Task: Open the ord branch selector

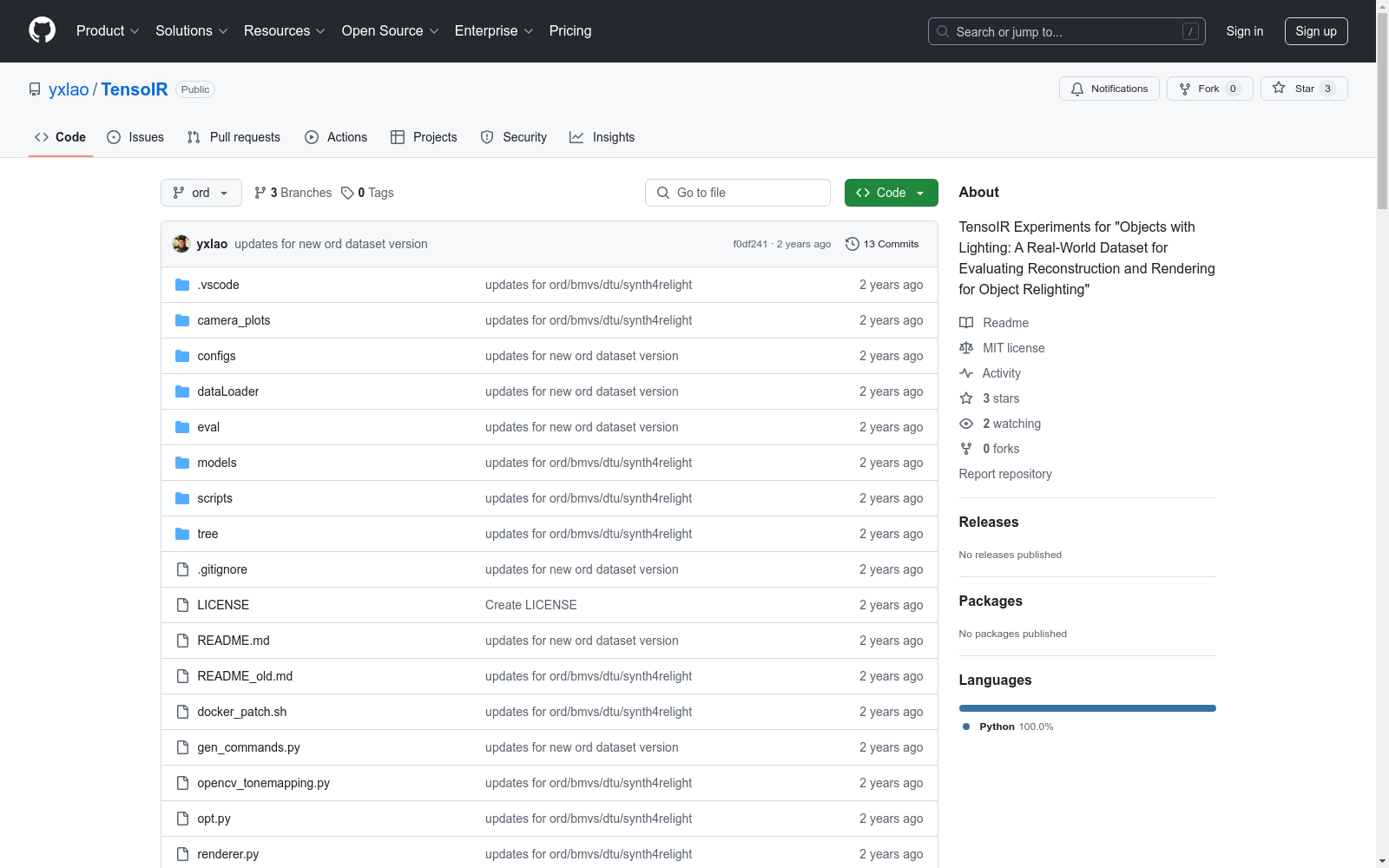Action: click(x=201, y=193)
